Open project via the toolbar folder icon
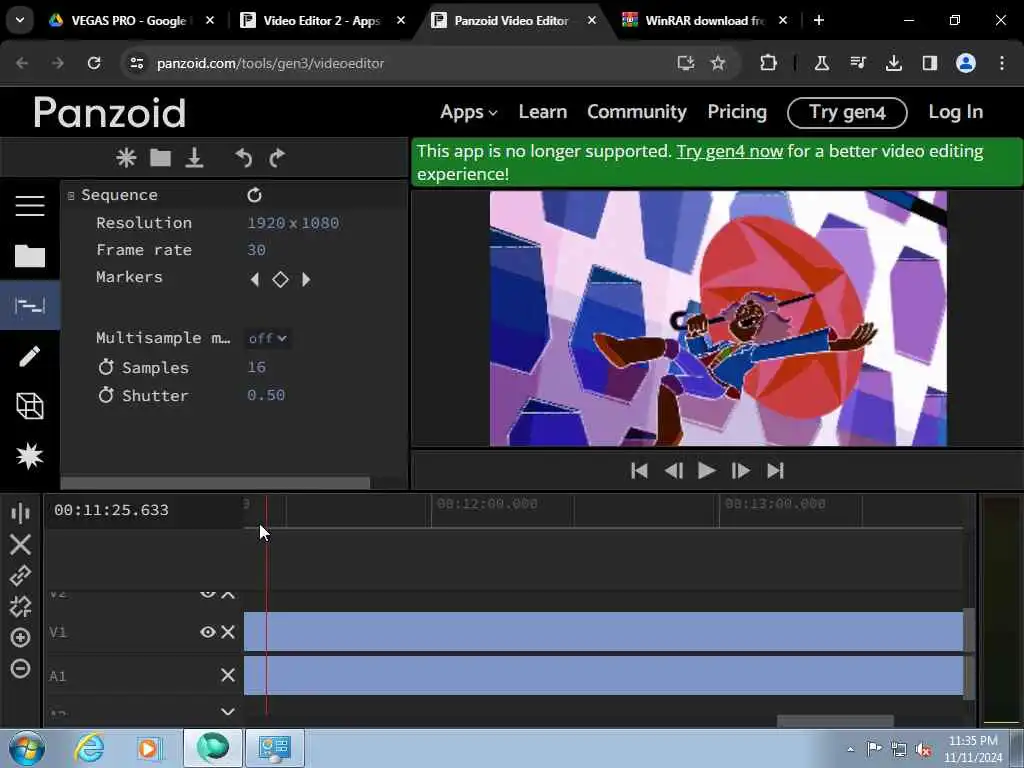Image resolution: width=1024 pixels, height=768 pixels. 160,158
